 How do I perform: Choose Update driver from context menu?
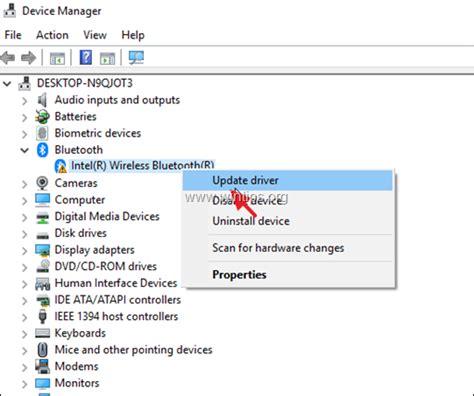pyautogui.click(x=288, y=180)
